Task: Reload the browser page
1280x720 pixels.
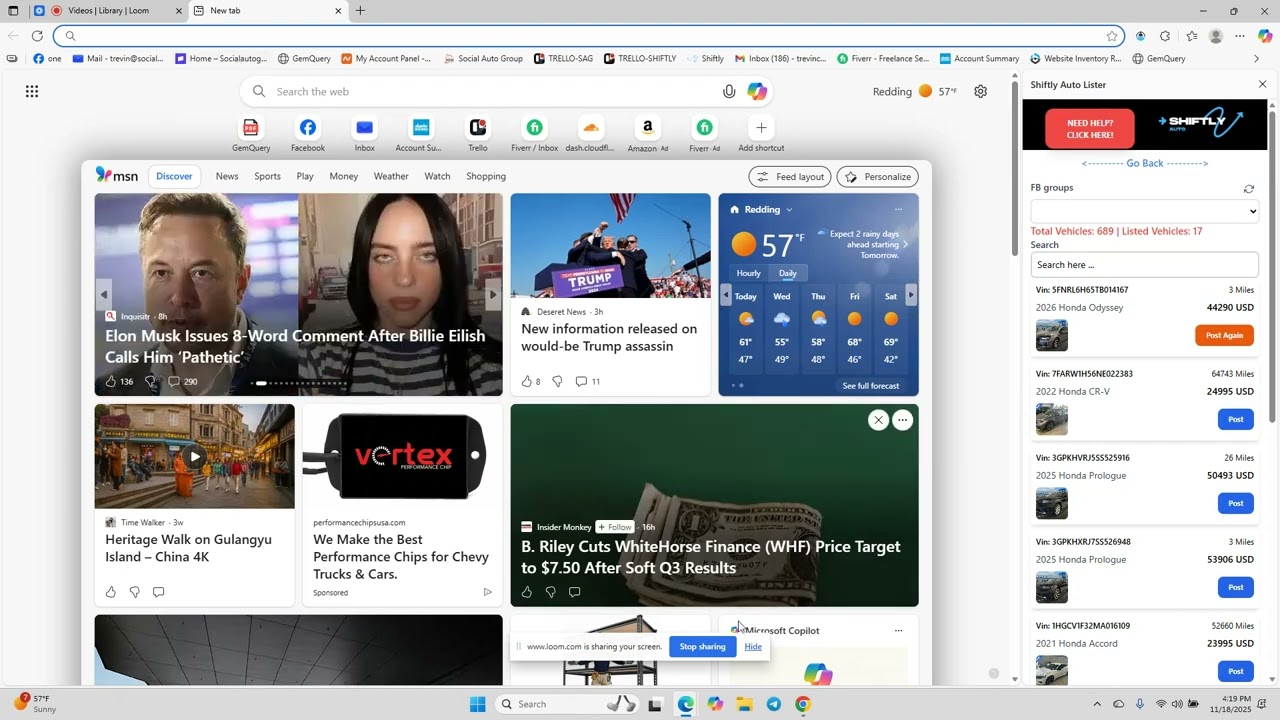Action: point(37,36)
